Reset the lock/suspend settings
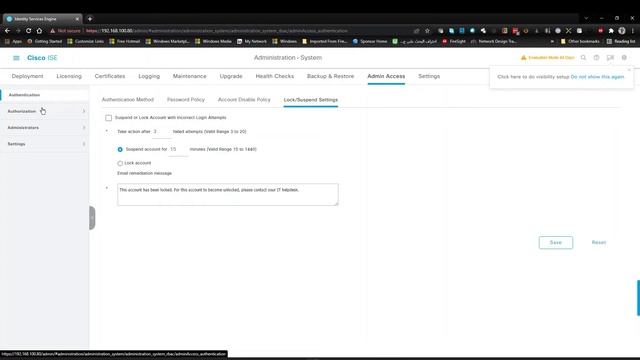 coord(599,242)
